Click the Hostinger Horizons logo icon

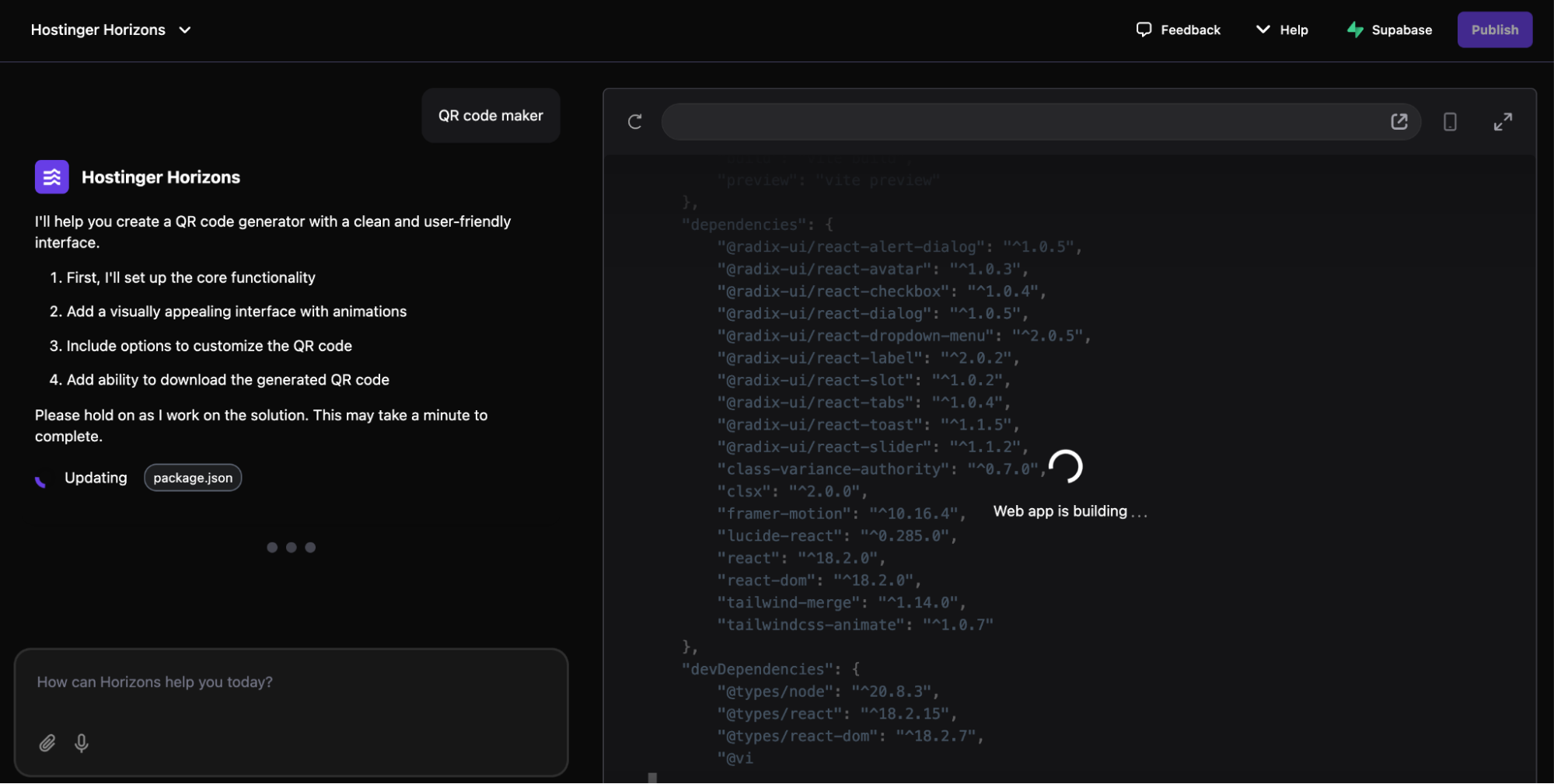51,176
